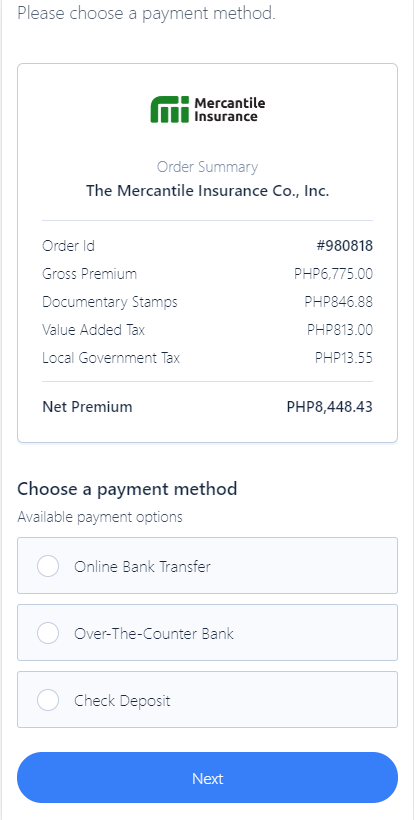Screen dimensions: 414x820
Task: Click the Net Premium amount PHP8,448.43
Action: [330, 407]
